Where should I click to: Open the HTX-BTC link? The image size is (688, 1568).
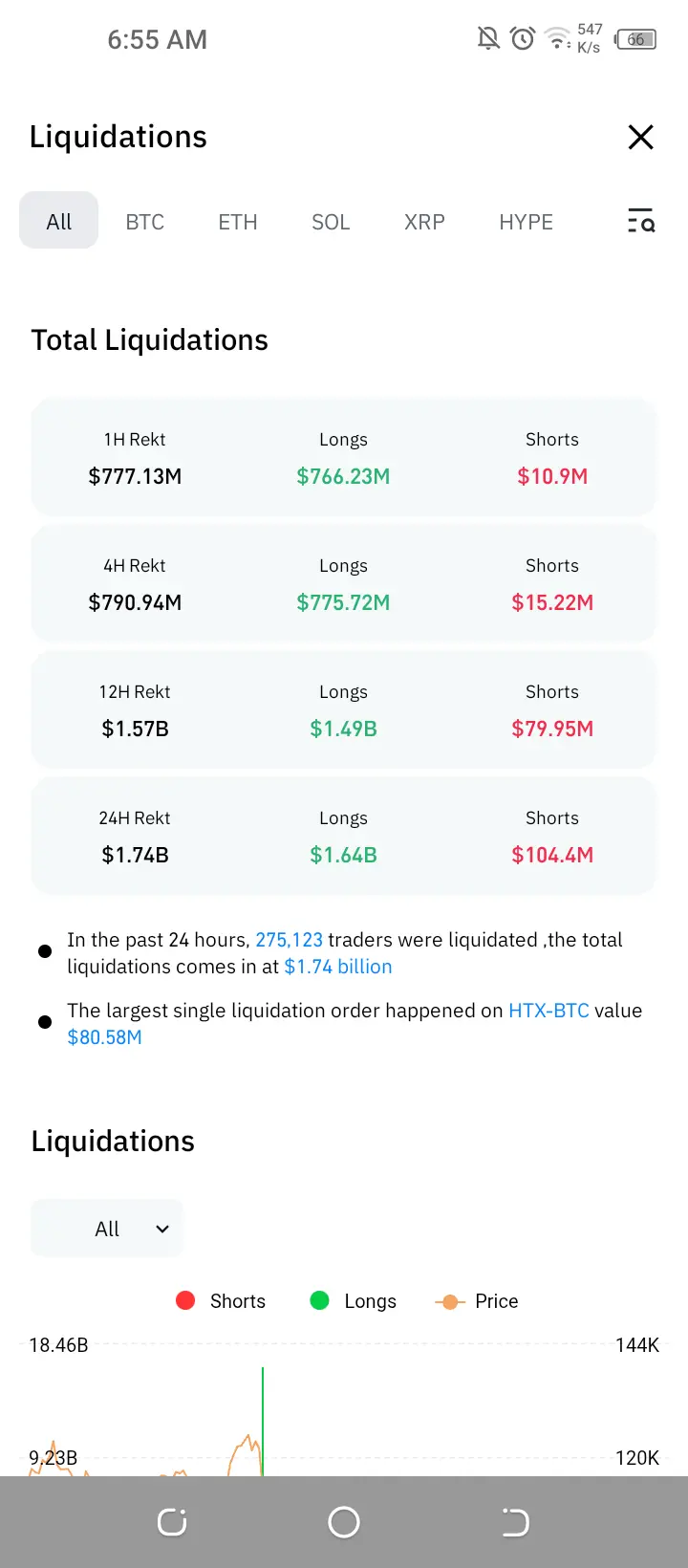[x=548, y=1011]
